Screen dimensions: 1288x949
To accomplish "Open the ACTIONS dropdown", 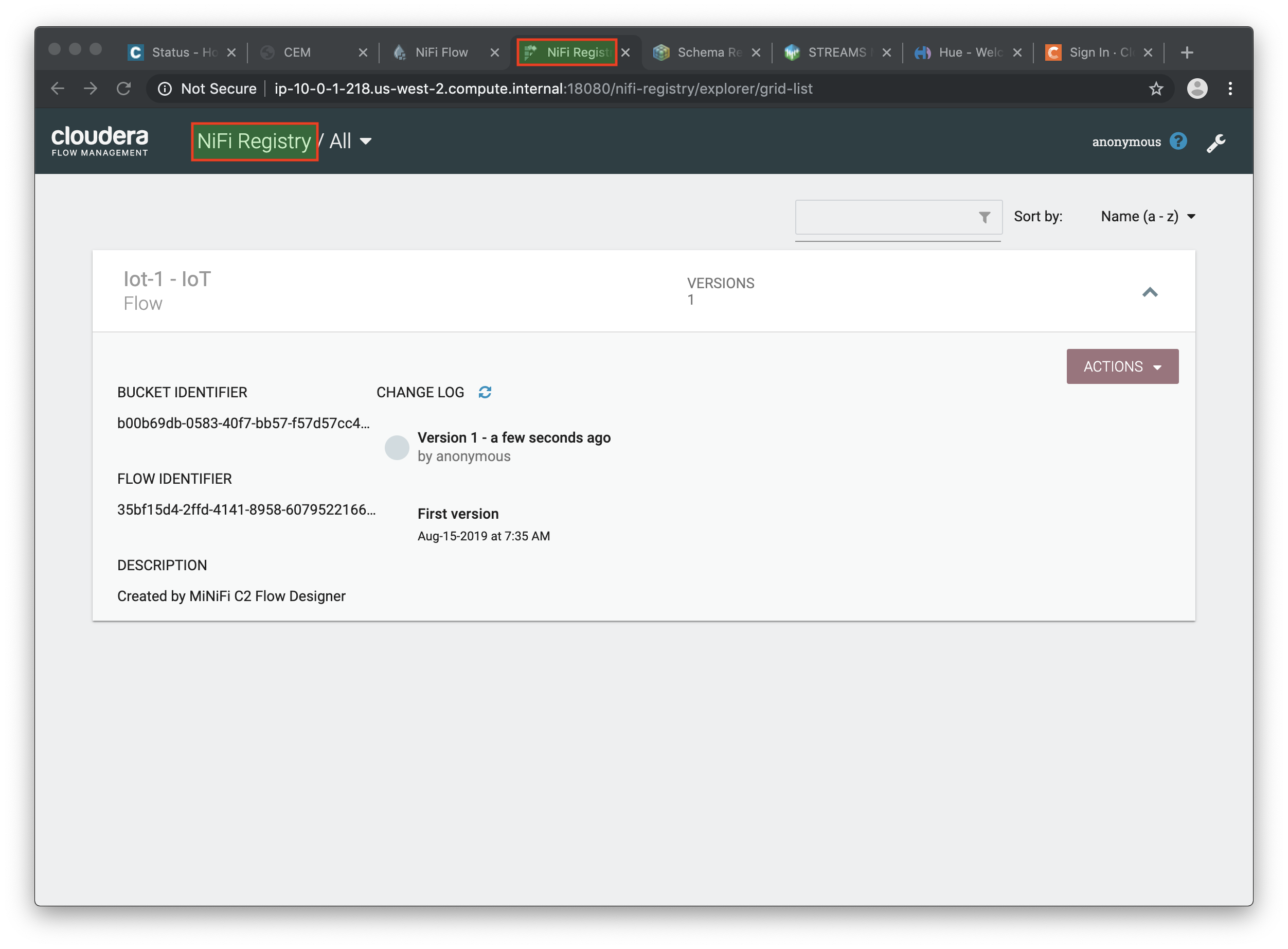I will tap(1122, 366).
